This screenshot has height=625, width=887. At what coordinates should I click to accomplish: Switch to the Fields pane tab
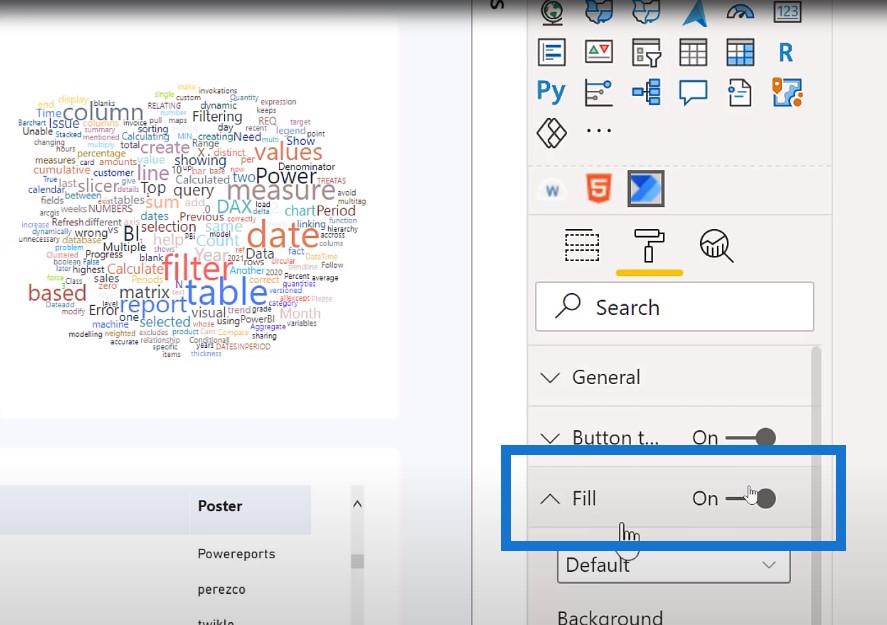(x=582, y=245)
